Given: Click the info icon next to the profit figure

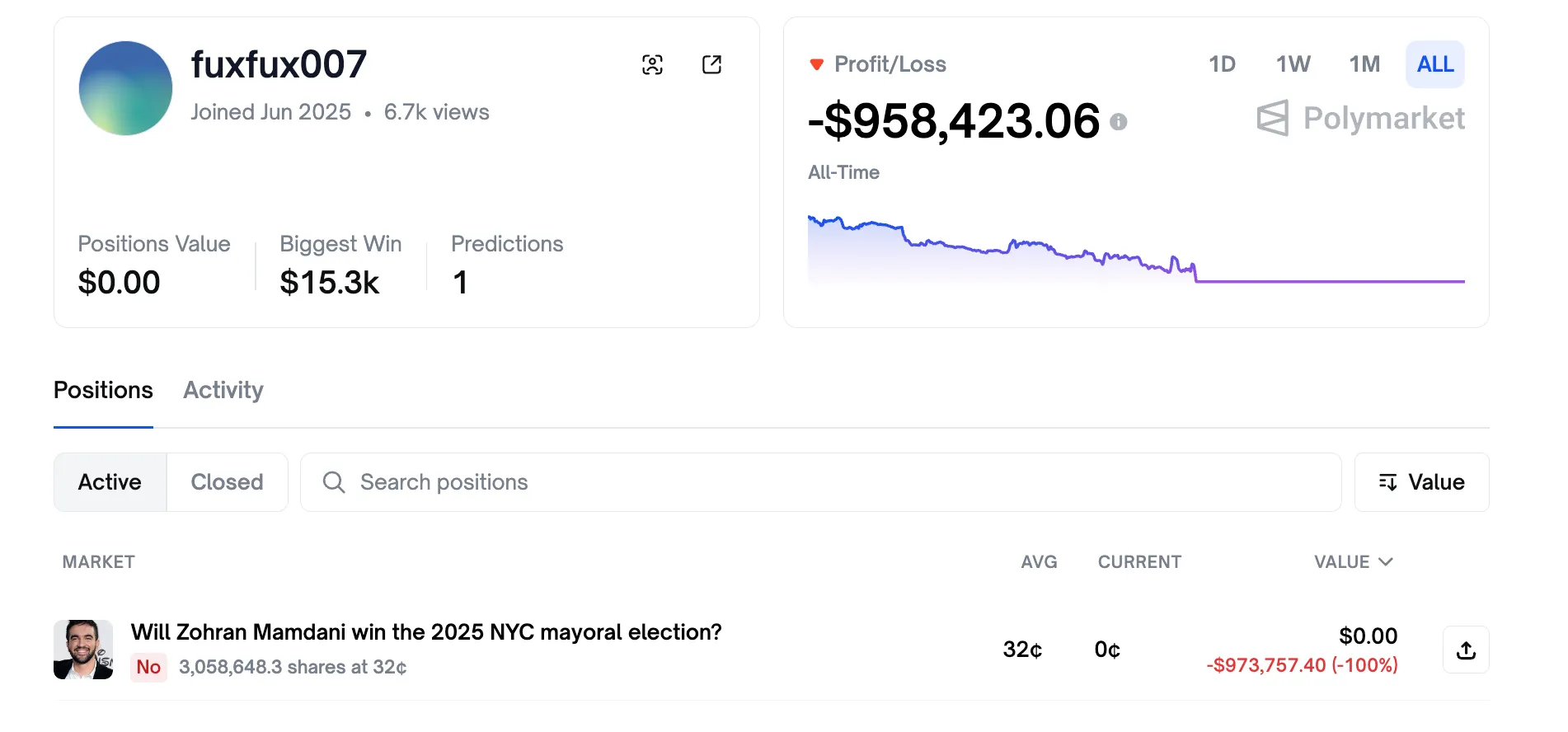Looking at the screenshot, I should click(x=1119, y=123).
